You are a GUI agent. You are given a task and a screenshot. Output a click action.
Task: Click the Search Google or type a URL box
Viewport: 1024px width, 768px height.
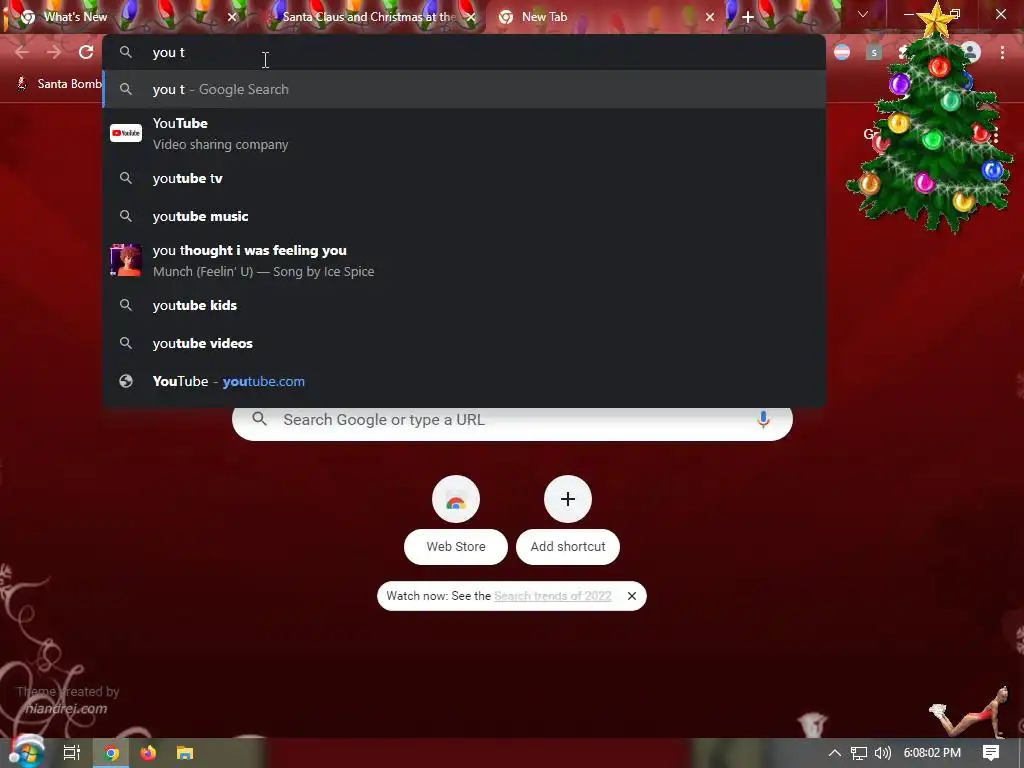pyautogui.click(x=512, y=420)
